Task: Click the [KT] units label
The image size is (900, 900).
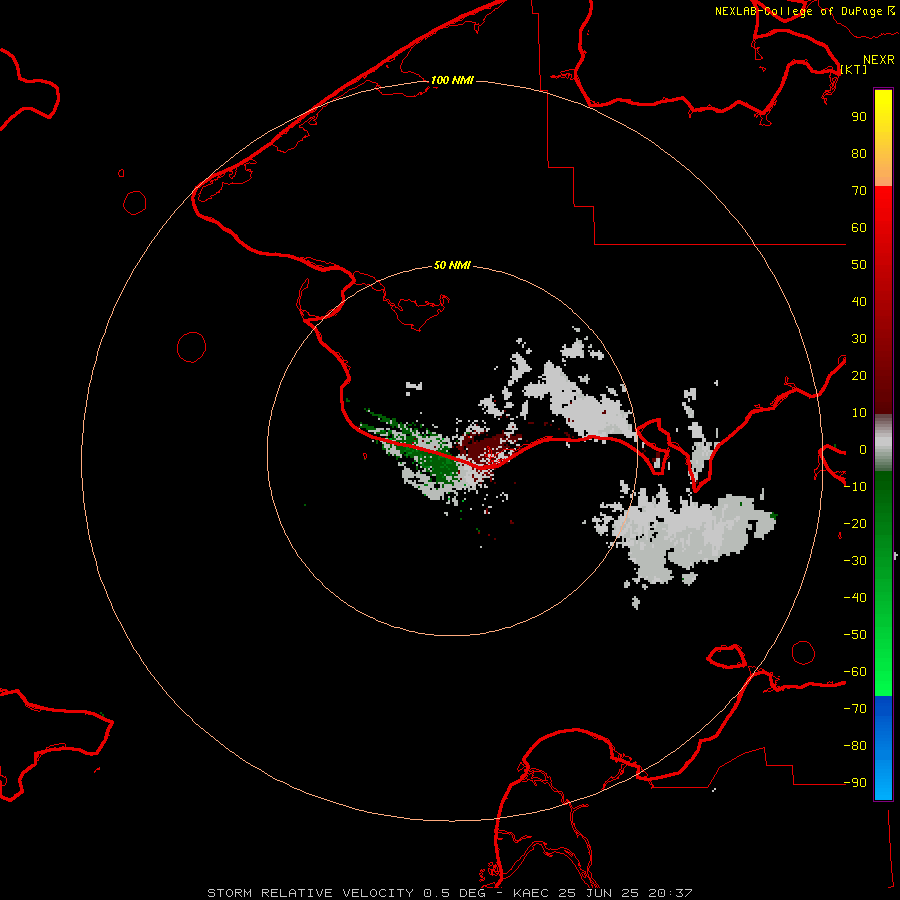Action: (x=854, y=69)
